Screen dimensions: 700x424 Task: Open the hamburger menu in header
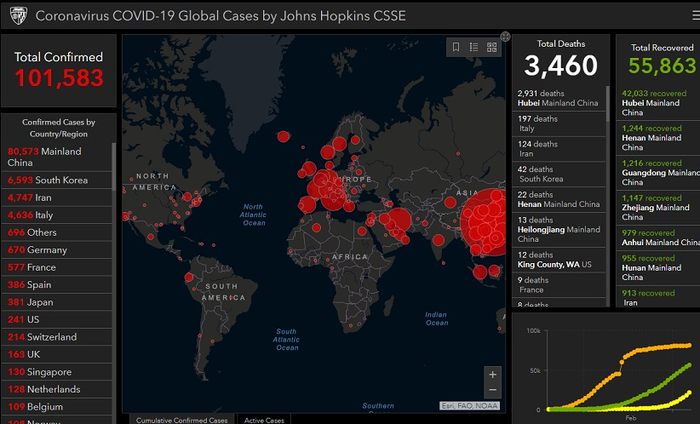(696, 16)
